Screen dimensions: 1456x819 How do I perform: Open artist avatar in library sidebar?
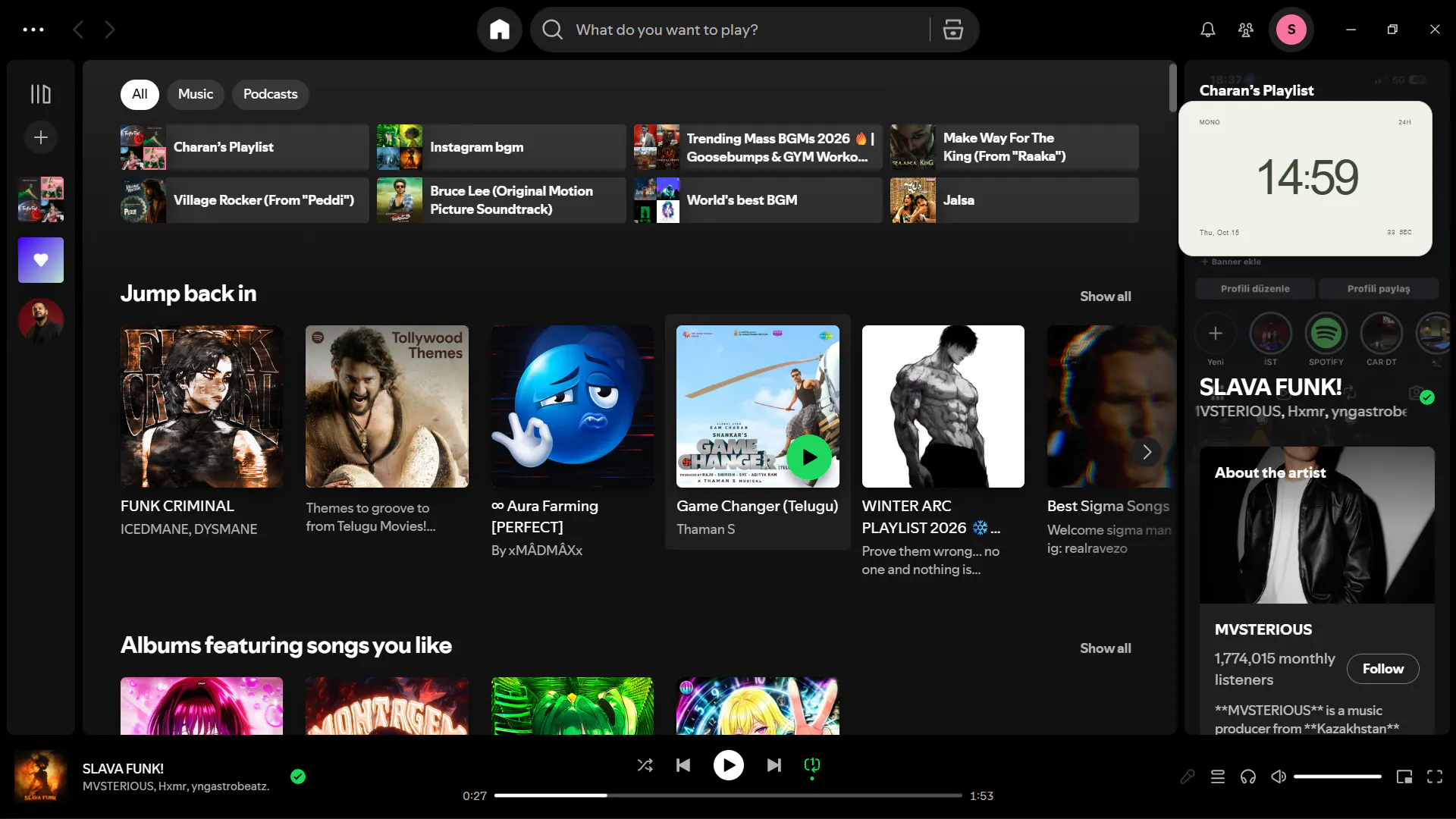pos(41,321)
